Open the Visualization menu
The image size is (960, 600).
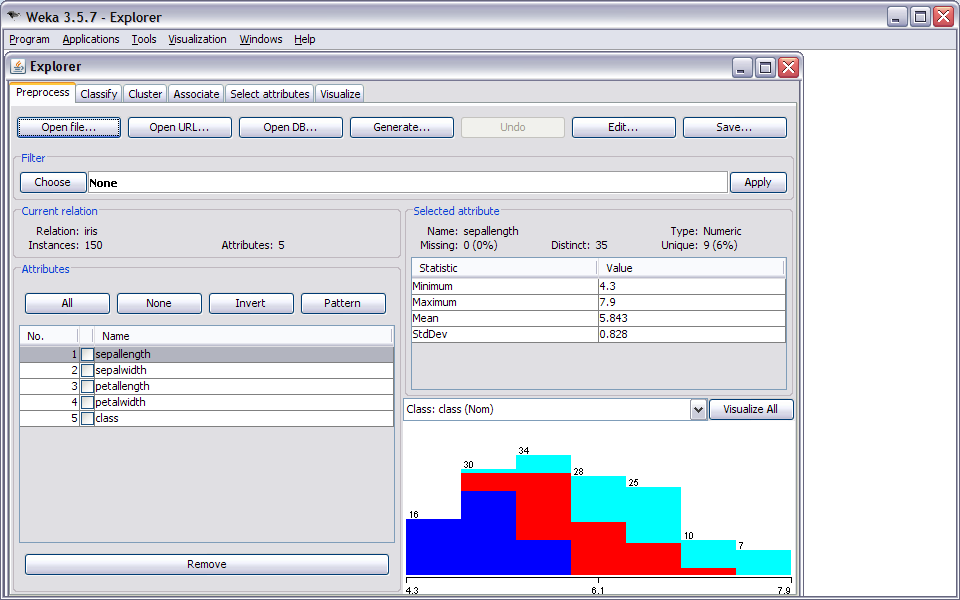197,39
